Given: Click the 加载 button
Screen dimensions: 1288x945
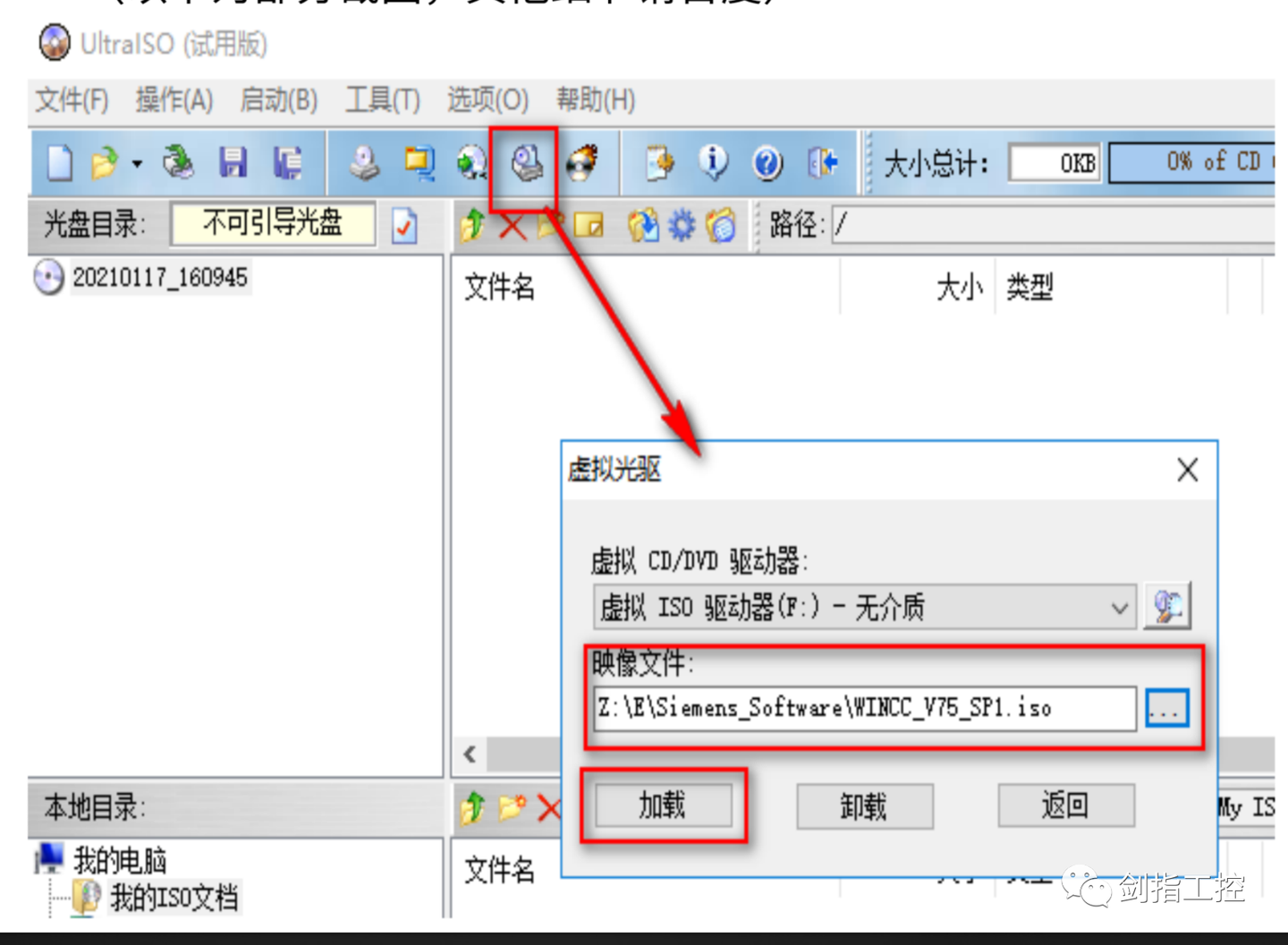Looking at the screenshot, I should 663,806.
